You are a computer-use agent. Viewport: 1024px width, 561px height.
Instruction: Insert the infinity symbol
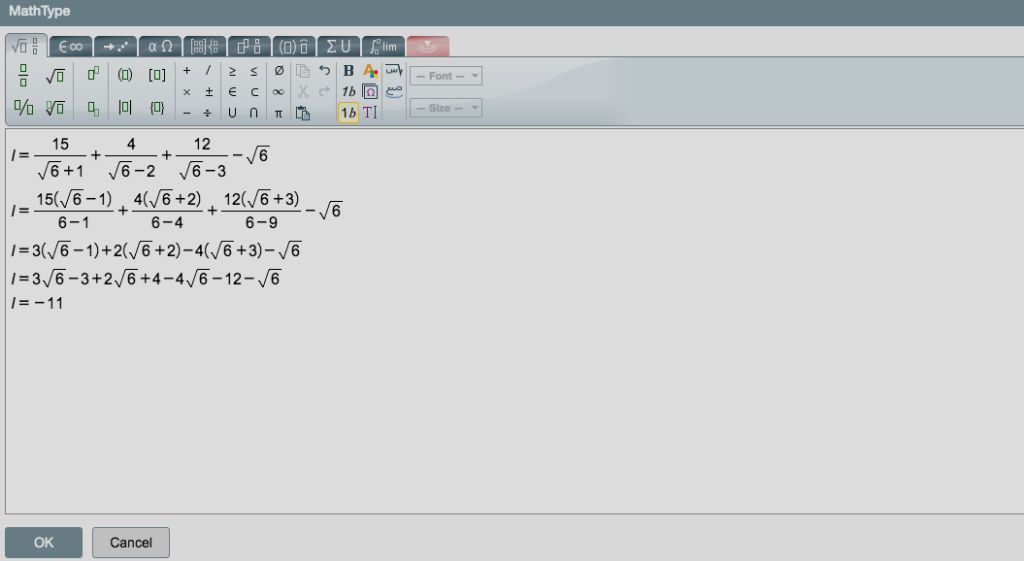(x=278, y=92)
